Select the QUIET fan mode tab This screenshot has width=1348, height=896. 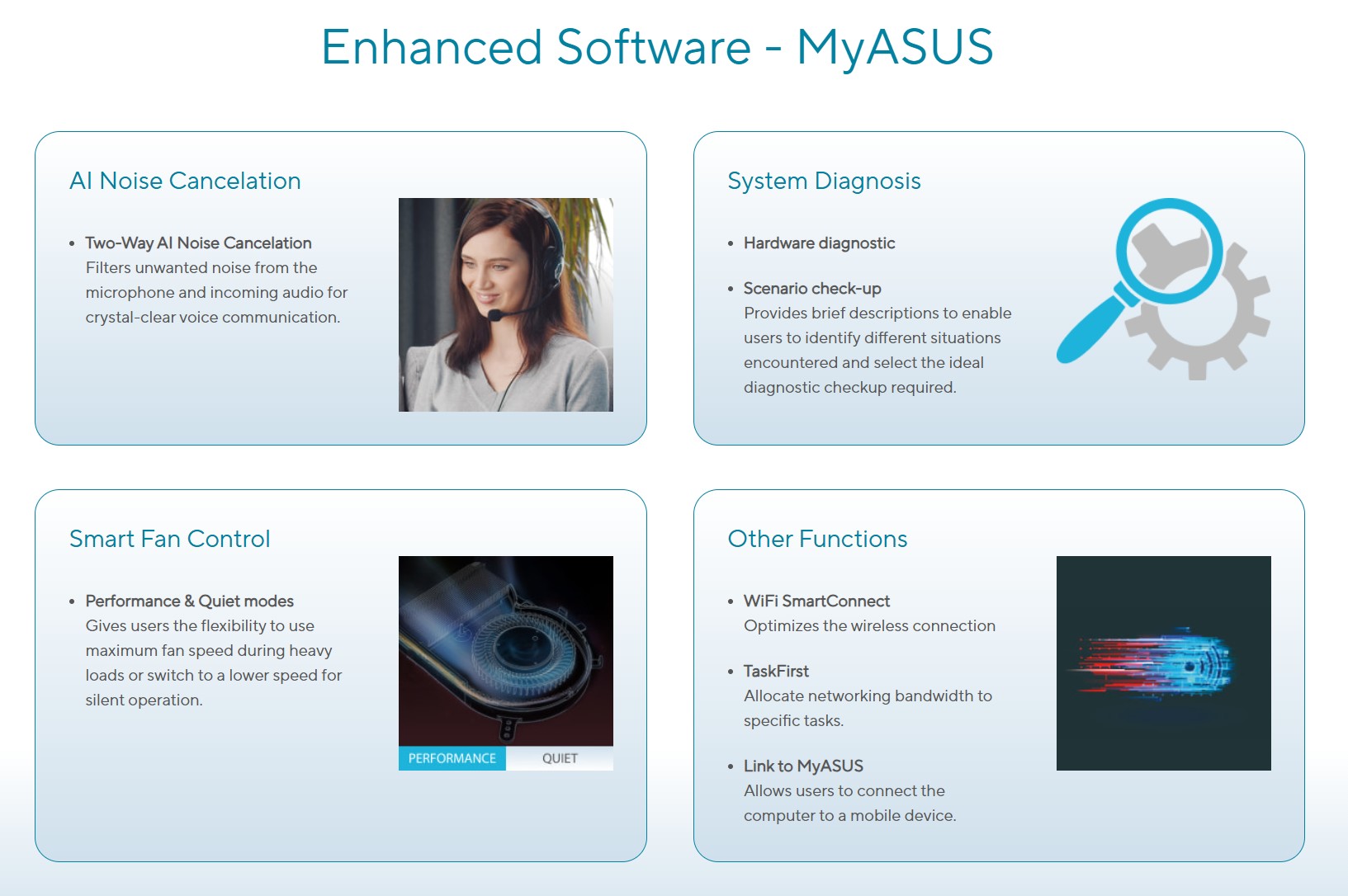(x=560, y=758)
